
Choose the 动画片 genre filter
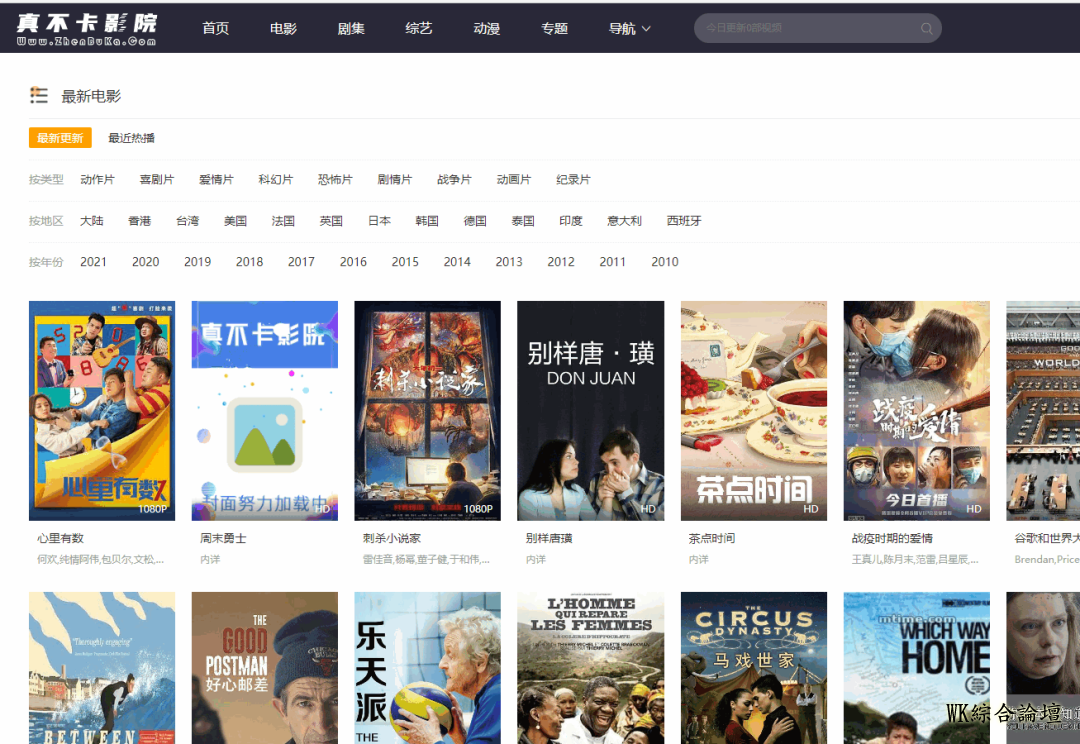tap(514, 179)
